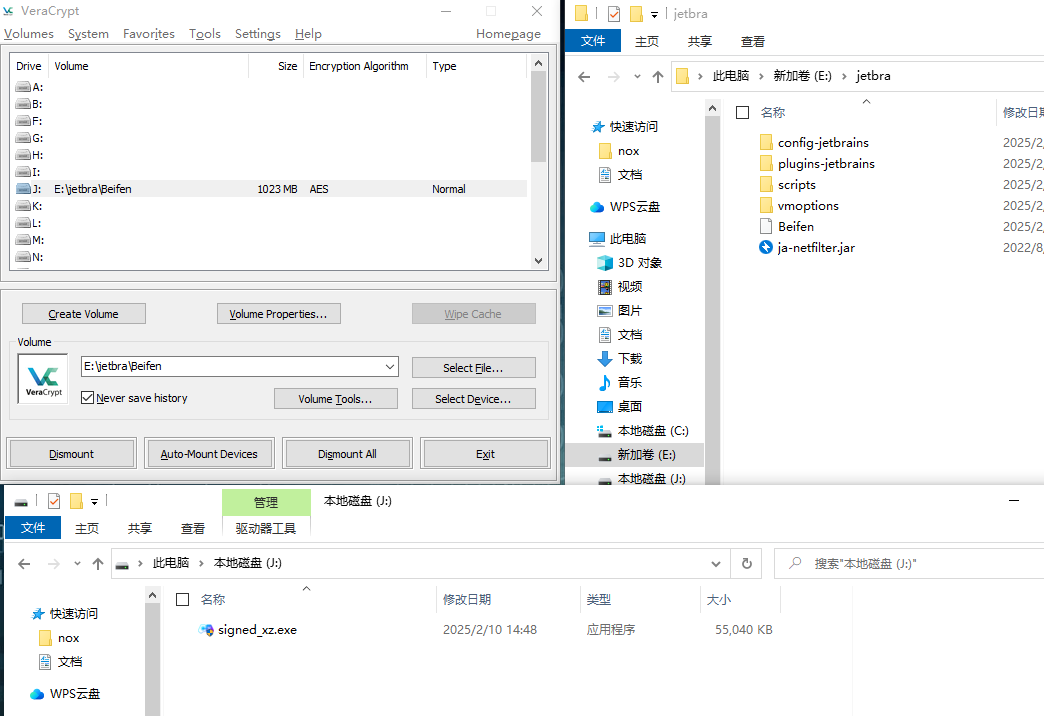Screen dimensions: 1044x716
Task: Go up one level in jetbra window
Action: 658,77
